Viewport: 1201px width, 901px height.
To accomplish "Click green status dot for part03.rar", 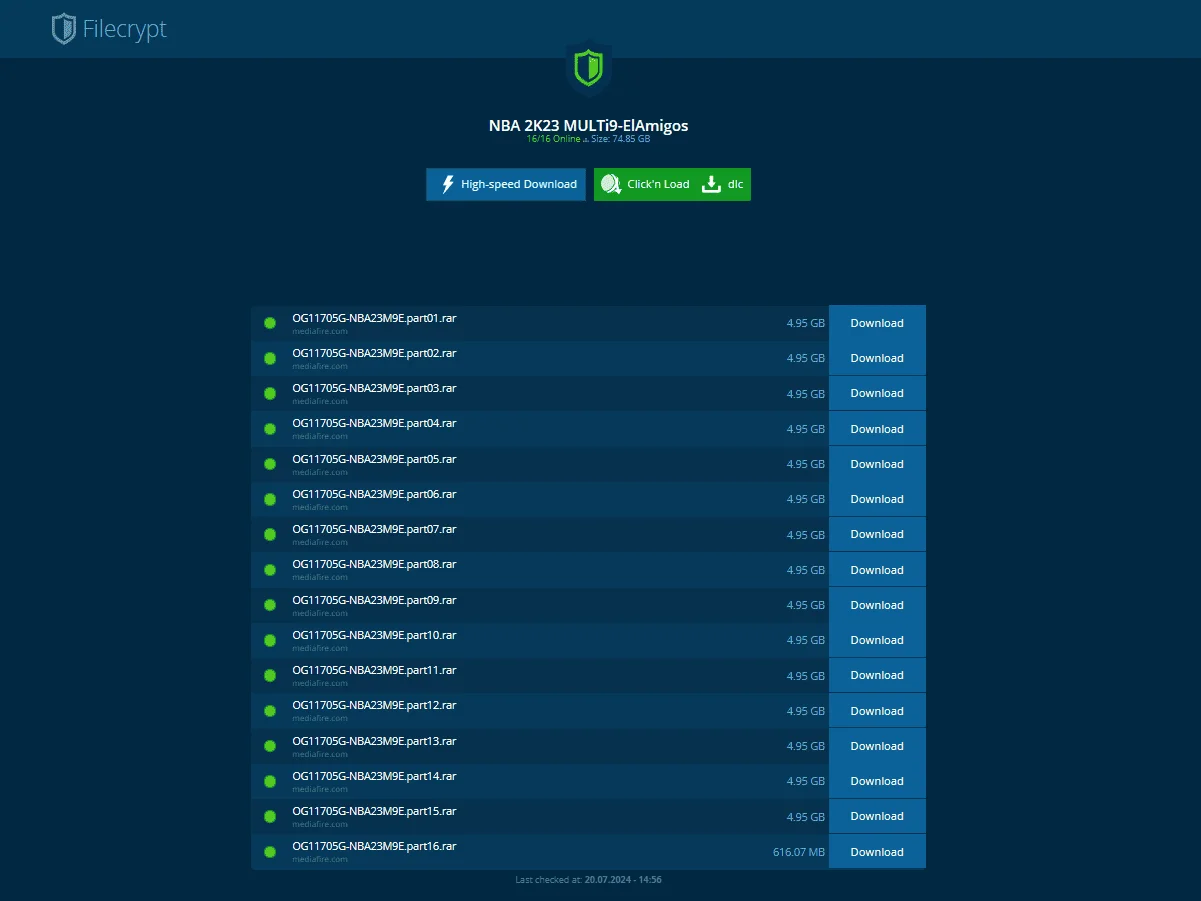I will 270,393.
